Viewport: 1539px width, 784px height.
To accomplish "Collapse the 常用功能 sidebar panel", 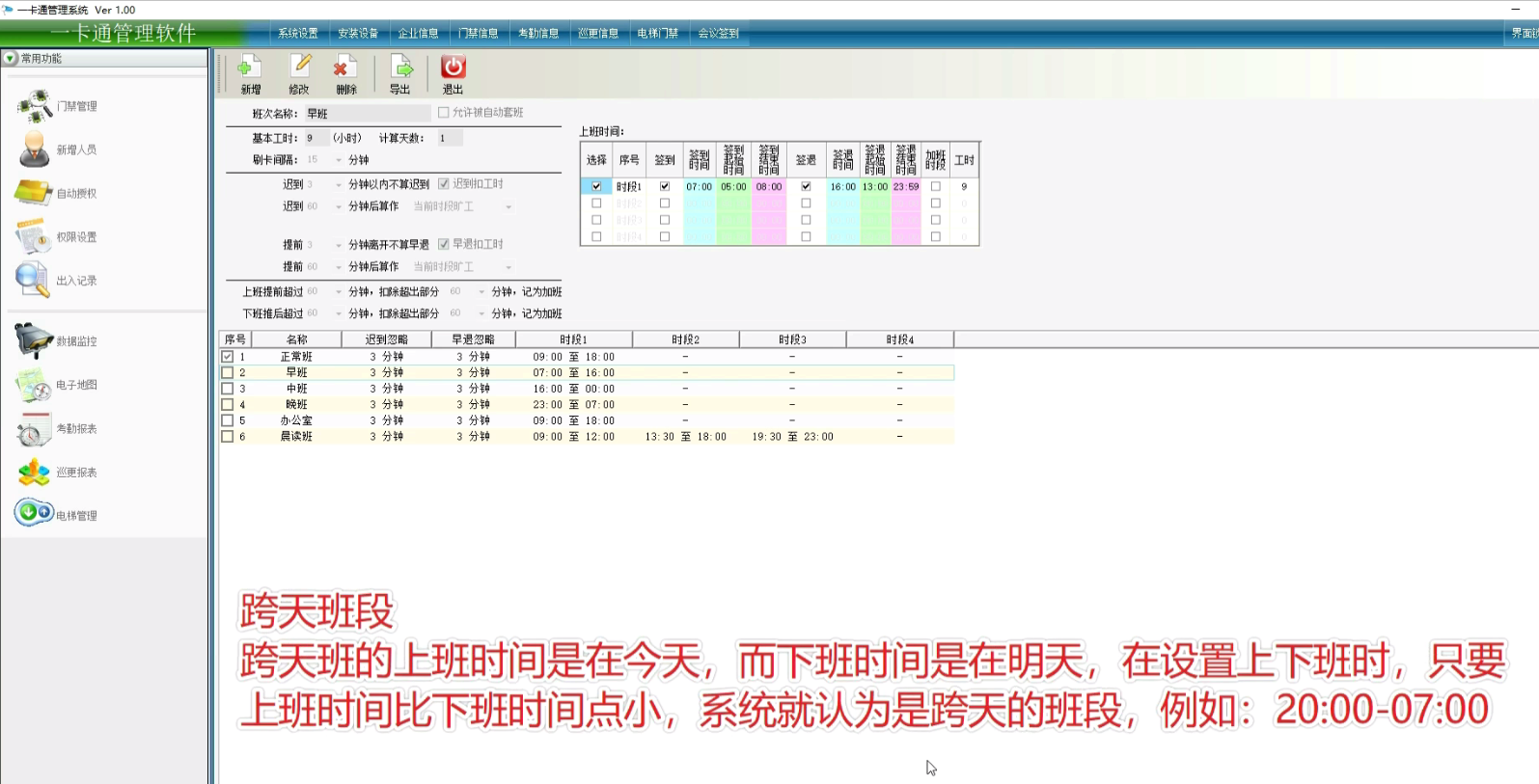I will tap(11, 59).
